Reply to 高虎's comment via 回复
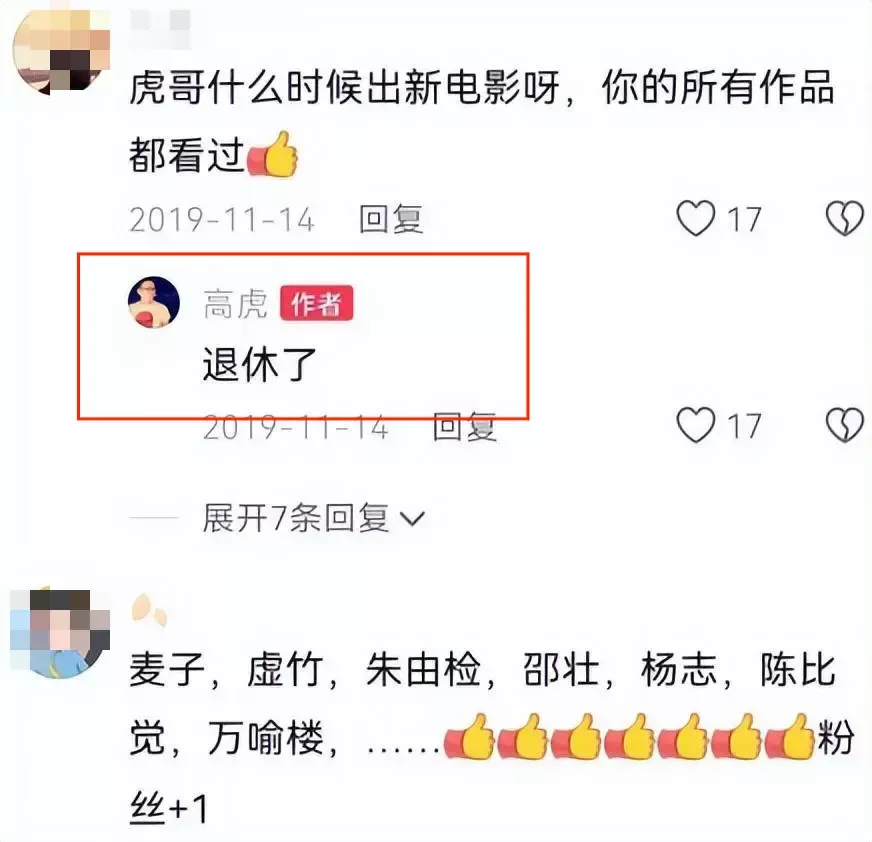Image resolution: width=872 pixels, height=842 pixels. [x=465, y=427]
